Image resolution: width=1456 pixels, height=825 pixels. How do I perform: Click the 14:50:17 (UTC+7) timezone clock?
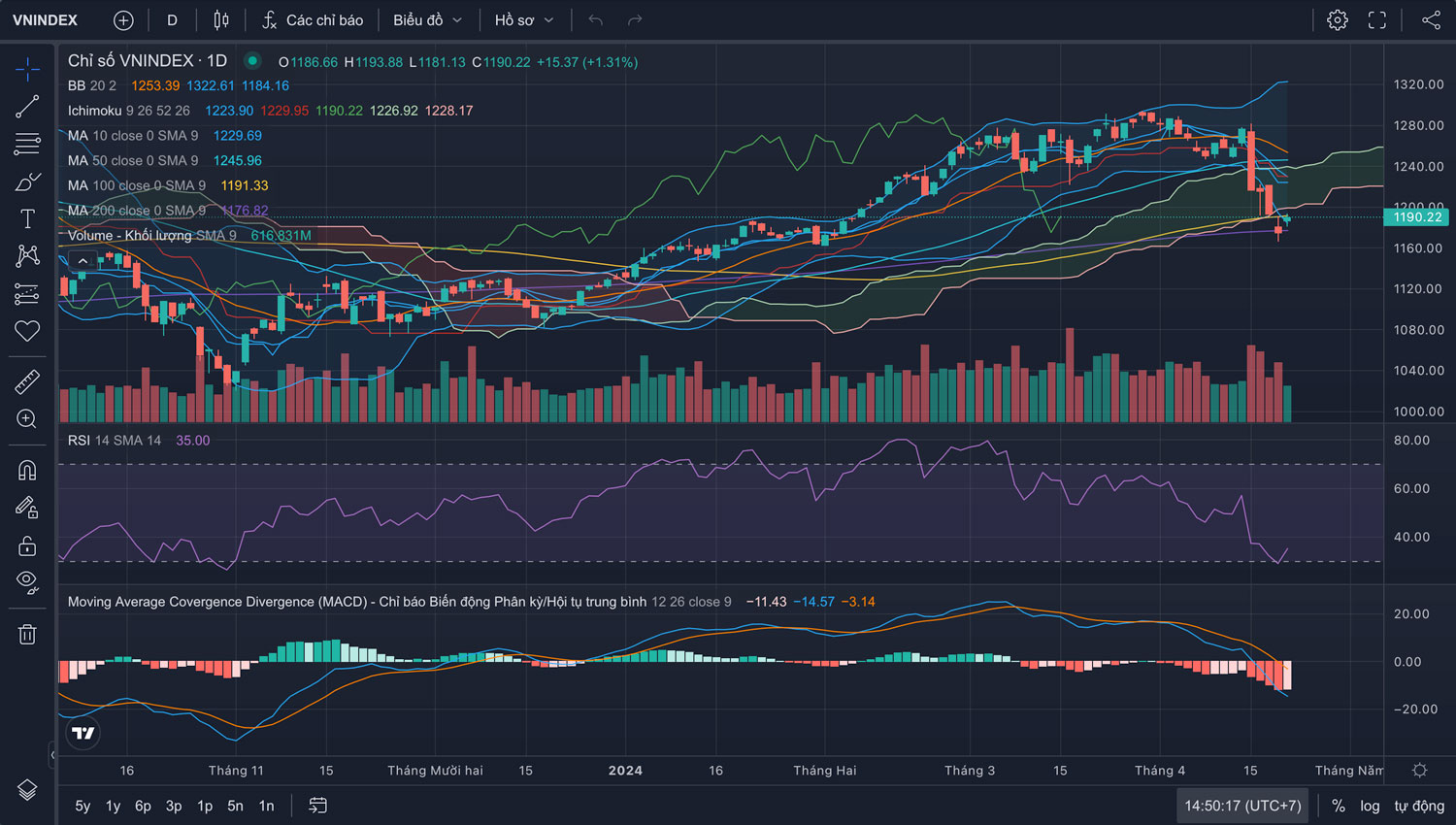tap(1242, 806)
